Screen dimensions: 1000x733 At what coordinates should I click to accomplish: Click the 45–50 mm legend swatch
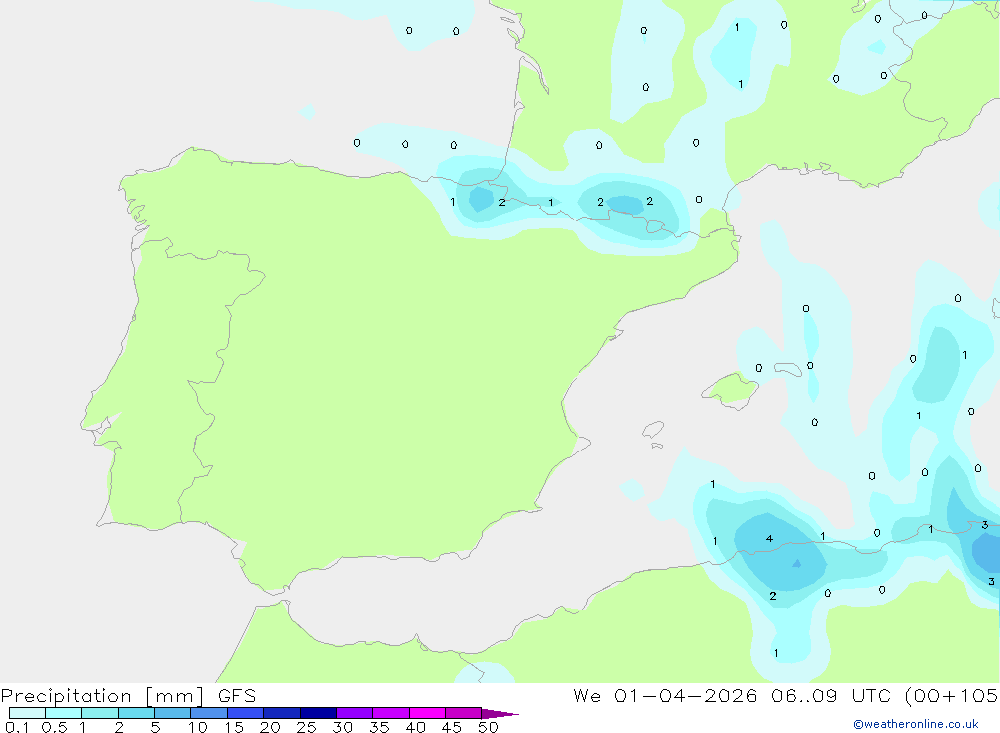tap(463, 713)
